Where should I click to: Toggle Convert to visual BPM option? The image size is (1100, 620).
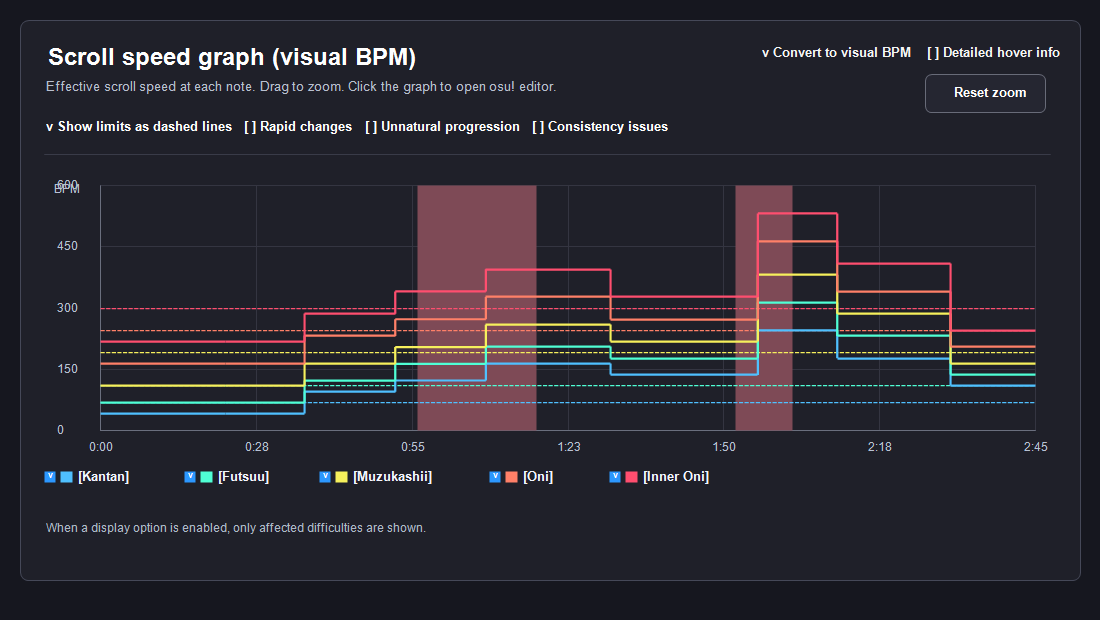click(x=836, y=53)
